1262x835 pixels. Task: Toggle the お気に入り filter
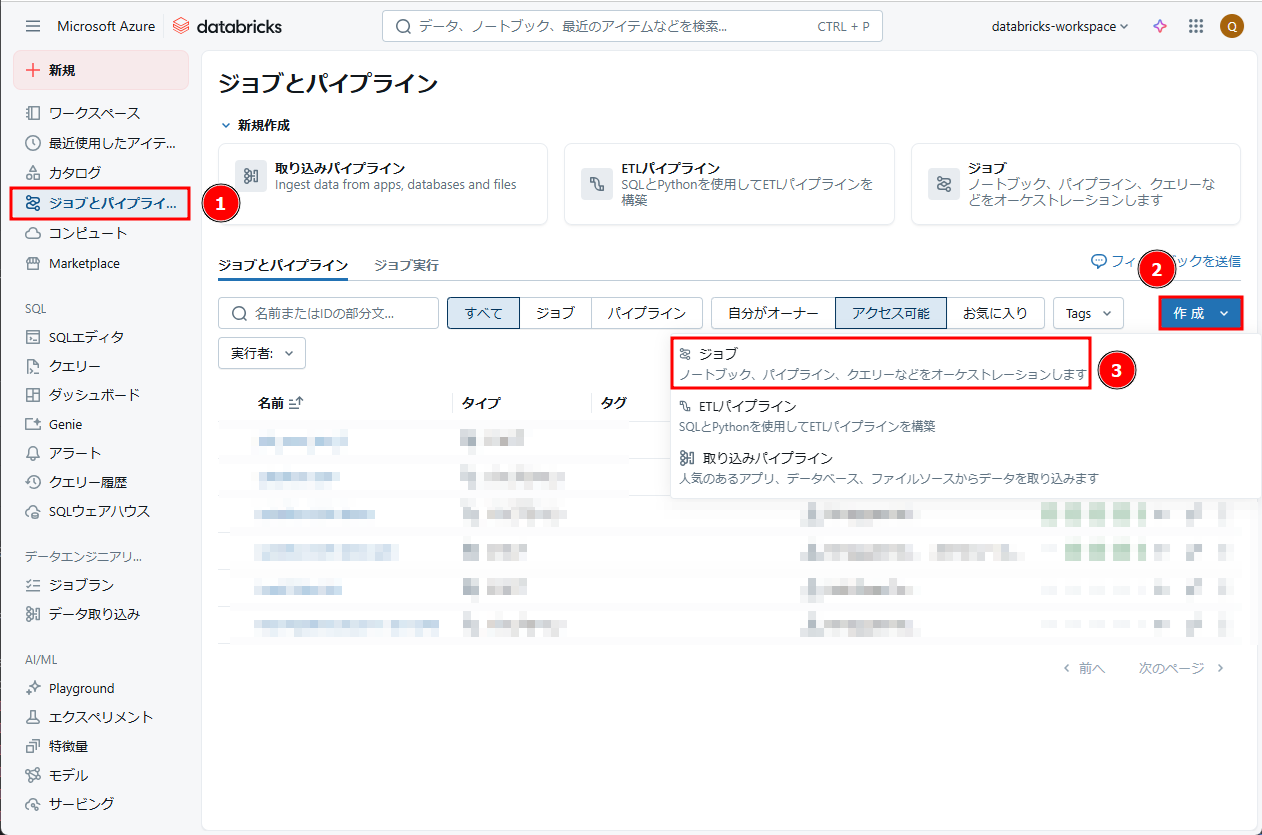pyautogui.click(x=994, y=313)
